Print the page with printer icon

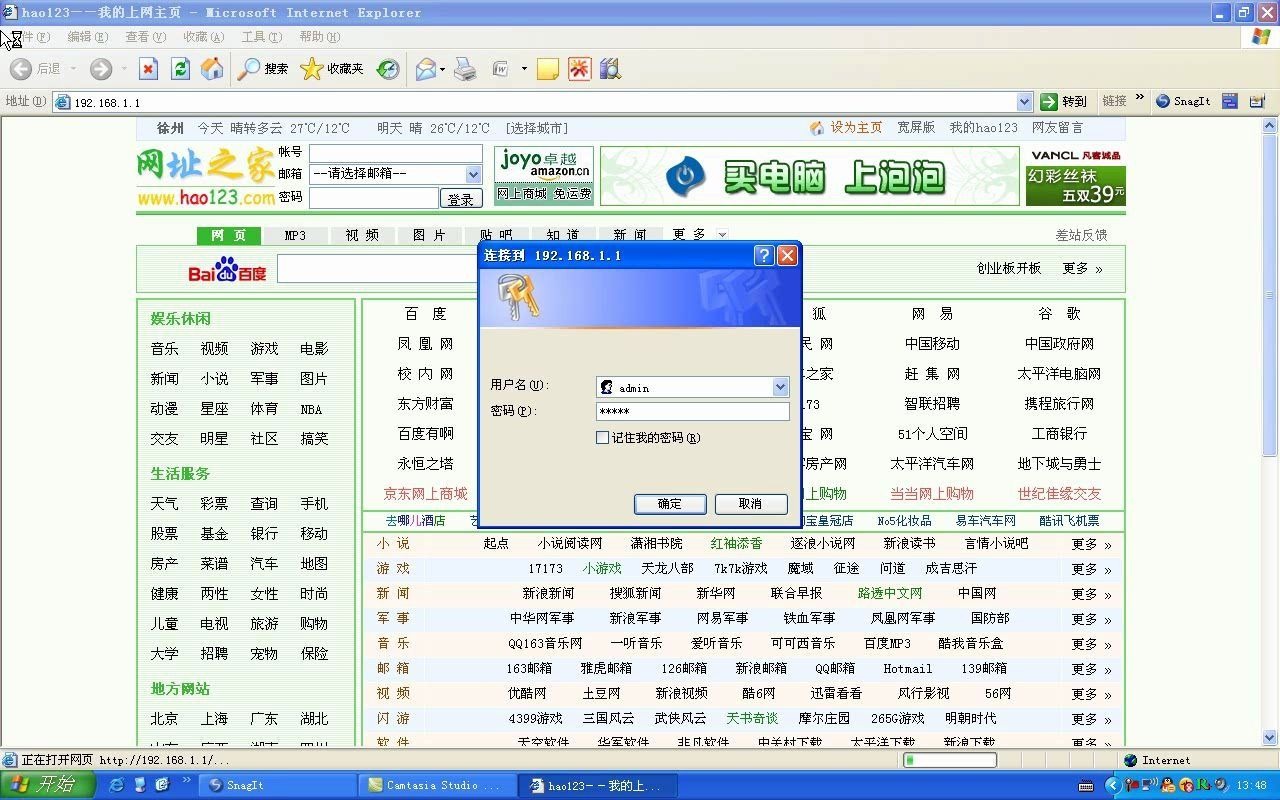point(465,69)
